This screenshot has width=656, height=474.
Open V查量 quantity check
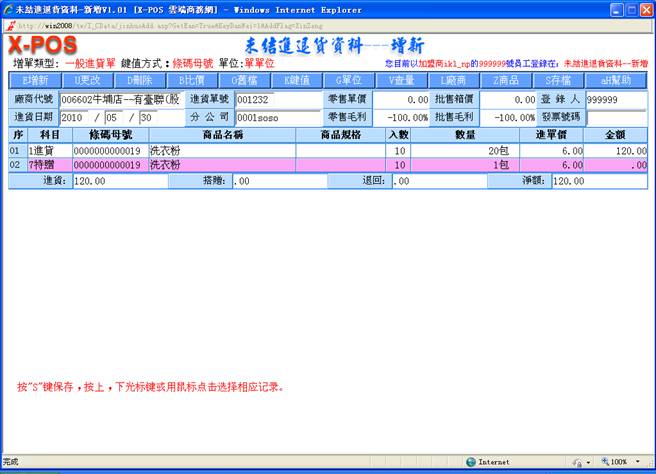(401, 80)
